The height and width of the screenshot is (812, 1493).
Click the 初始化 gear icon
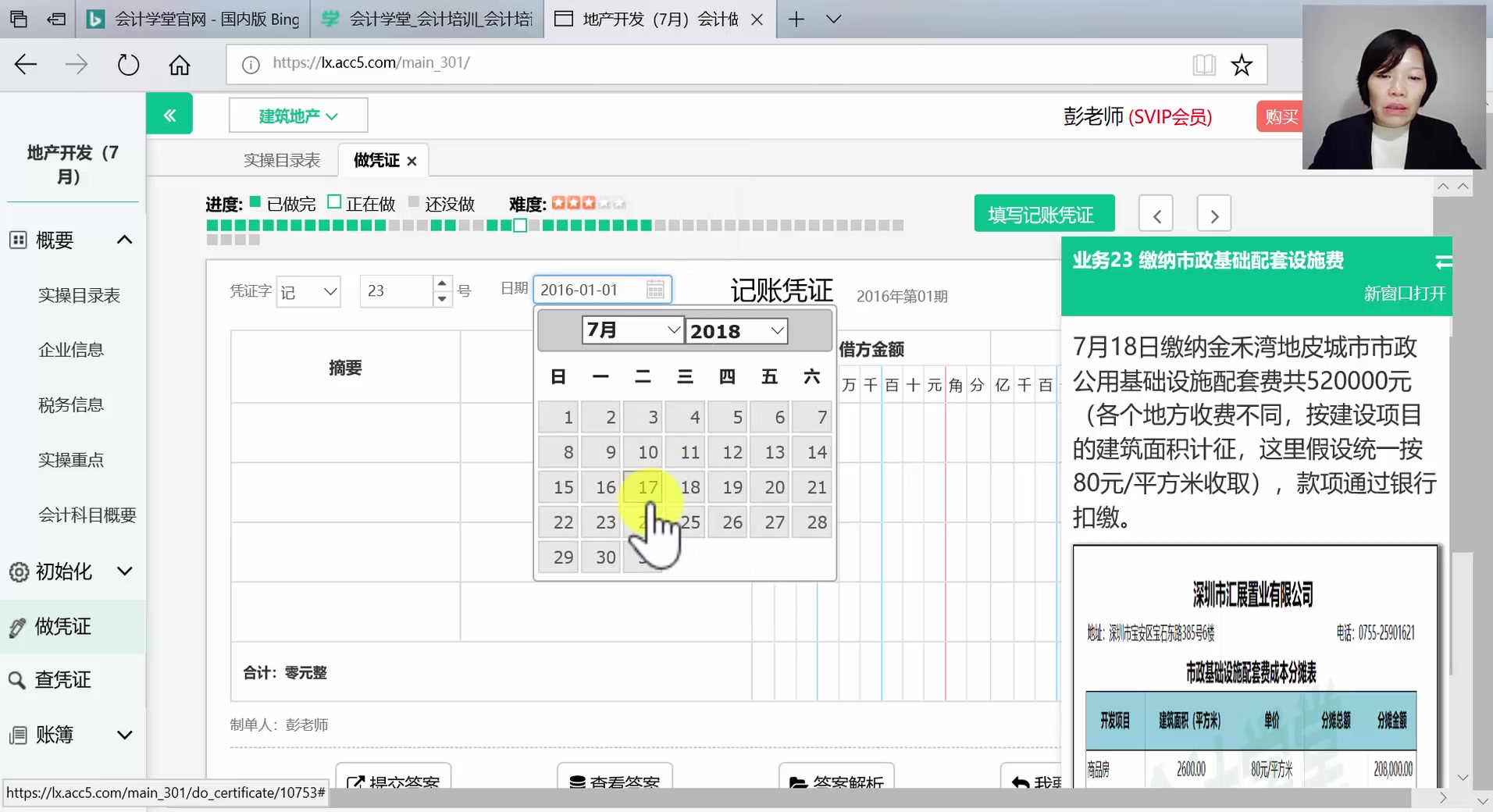18,572
